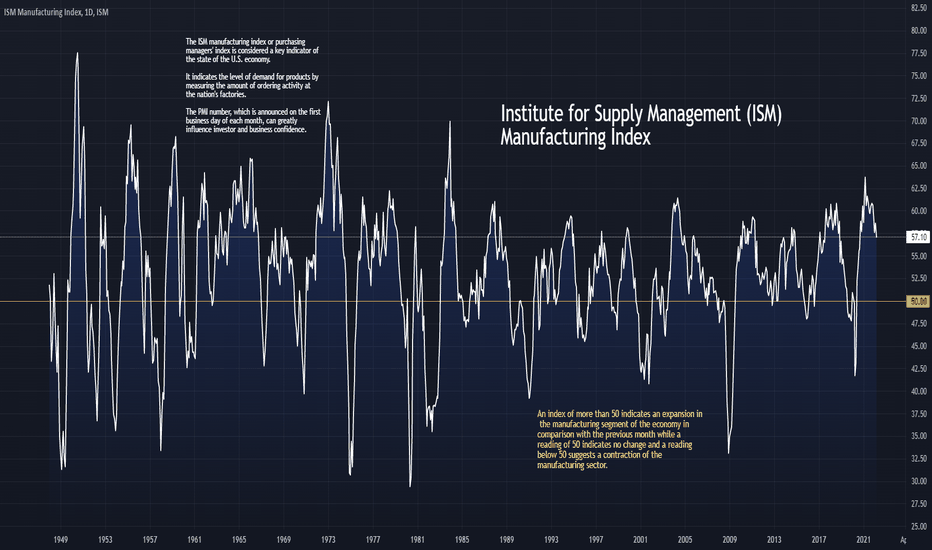Click the 47.50 price scale label
The width and height of the screenshot is (932, 550).
pos(918,323)
